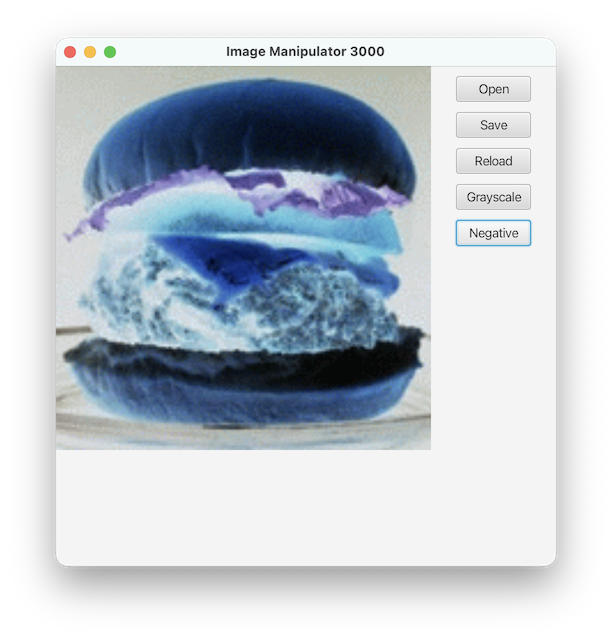
Task: Maximize the window using the green button
Action: click(x=110, y=52)
